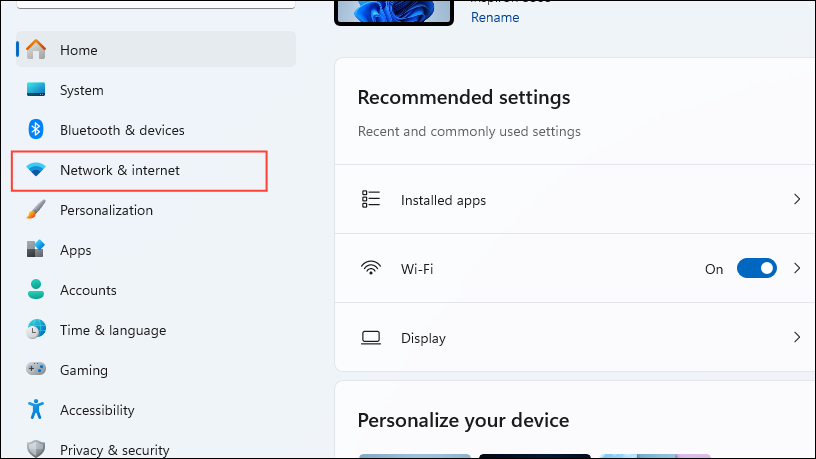Image resolution: width=816 pixels, height=459 pixels.
Task: Click the "Recommended settings" heading
Action: coord(464,97)
